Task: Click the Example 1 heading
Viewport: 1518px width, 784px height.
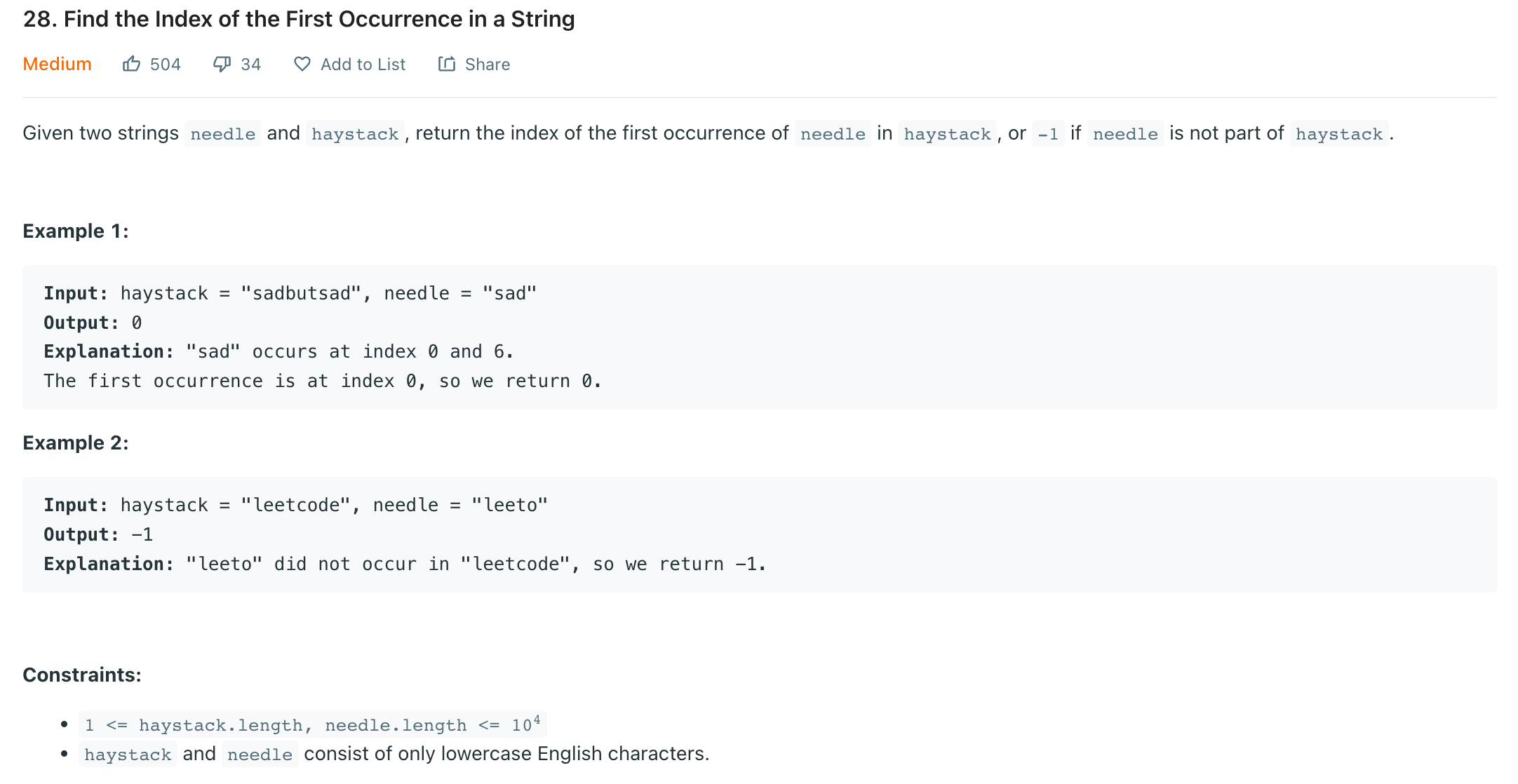Action: pos(76,231)
